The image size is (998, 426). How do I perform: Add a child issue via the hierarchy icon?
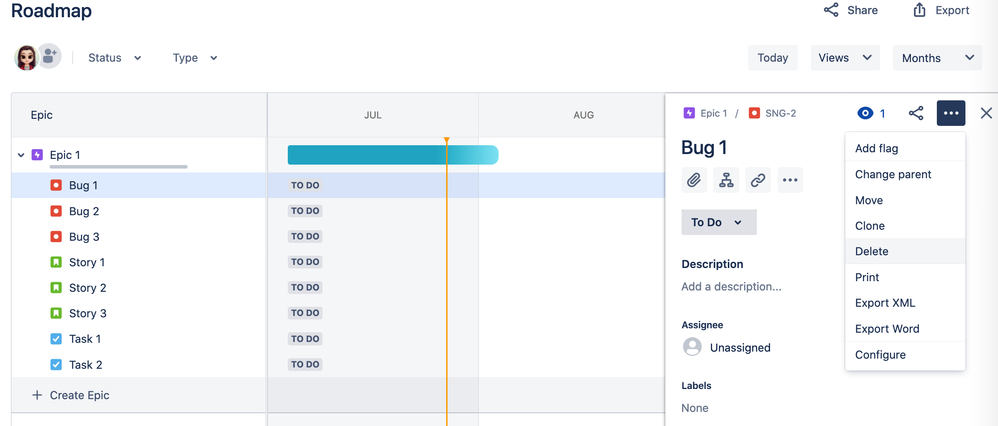click(x=726, y=180)
